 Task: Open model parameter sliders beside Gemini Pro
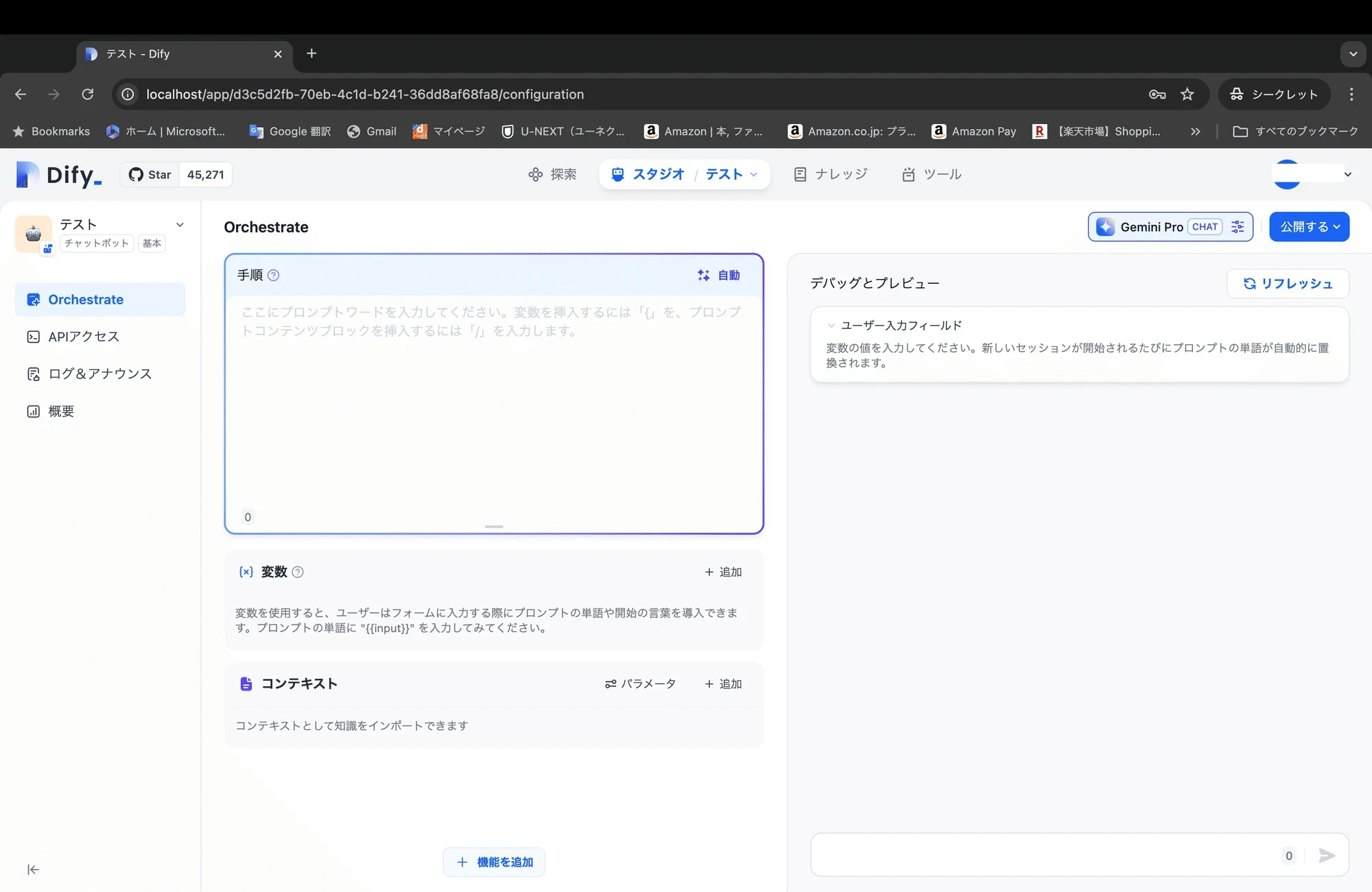[x=1238, y=226]
